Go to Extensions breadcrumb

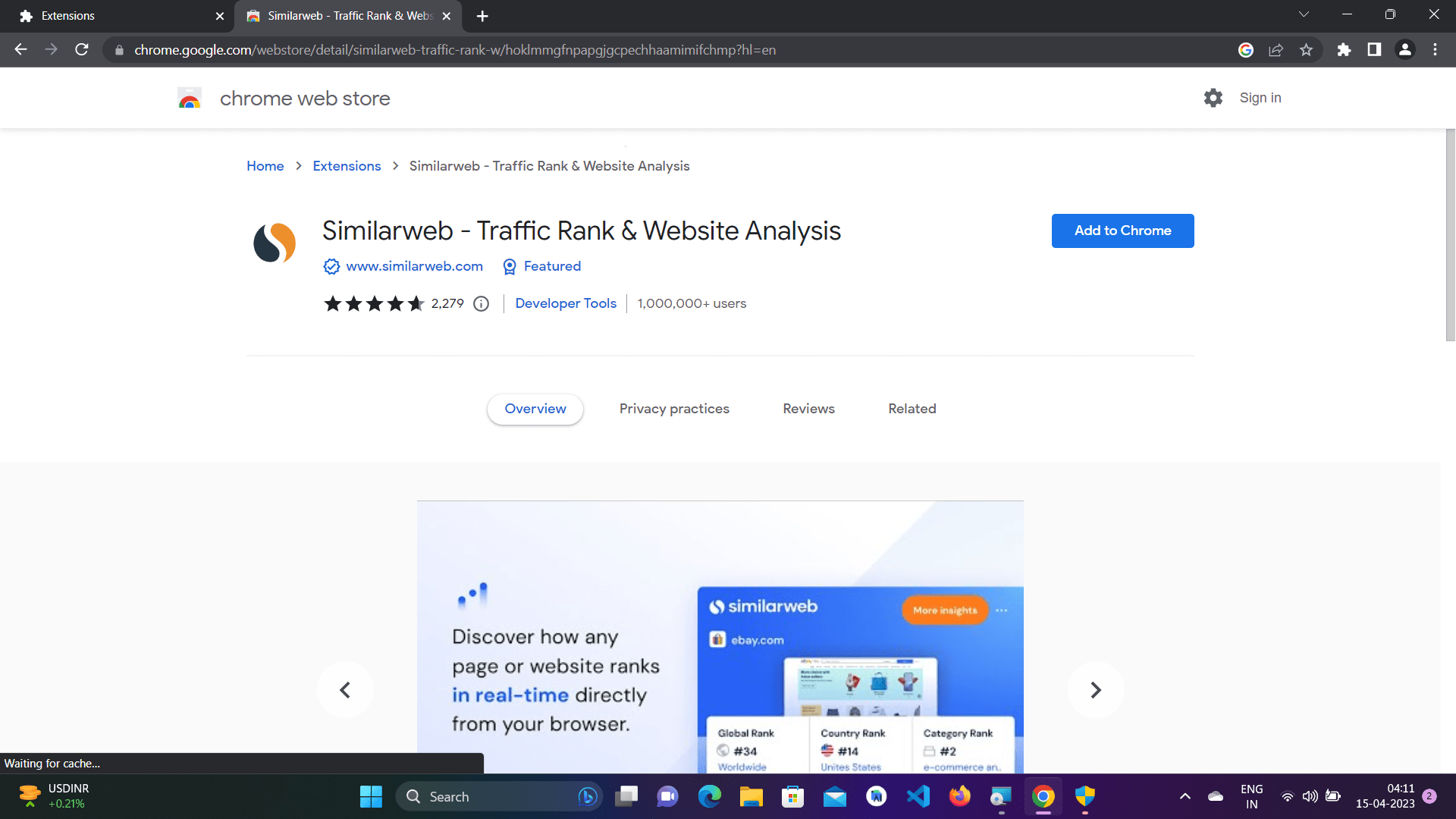pyautogui.click(x=347, y=166)
